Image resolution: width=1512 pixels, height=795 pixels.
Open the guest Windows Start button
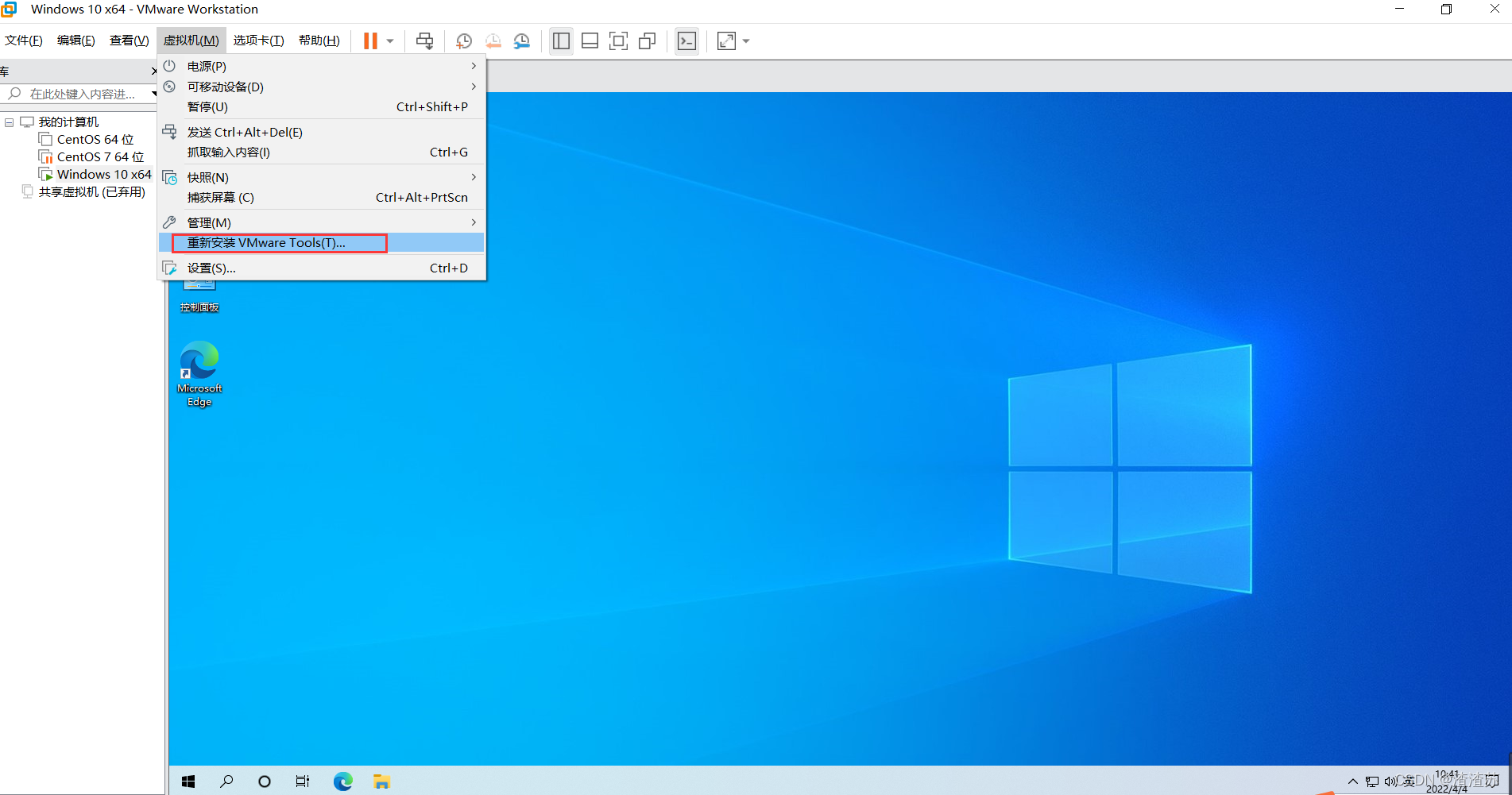[188, 781]
